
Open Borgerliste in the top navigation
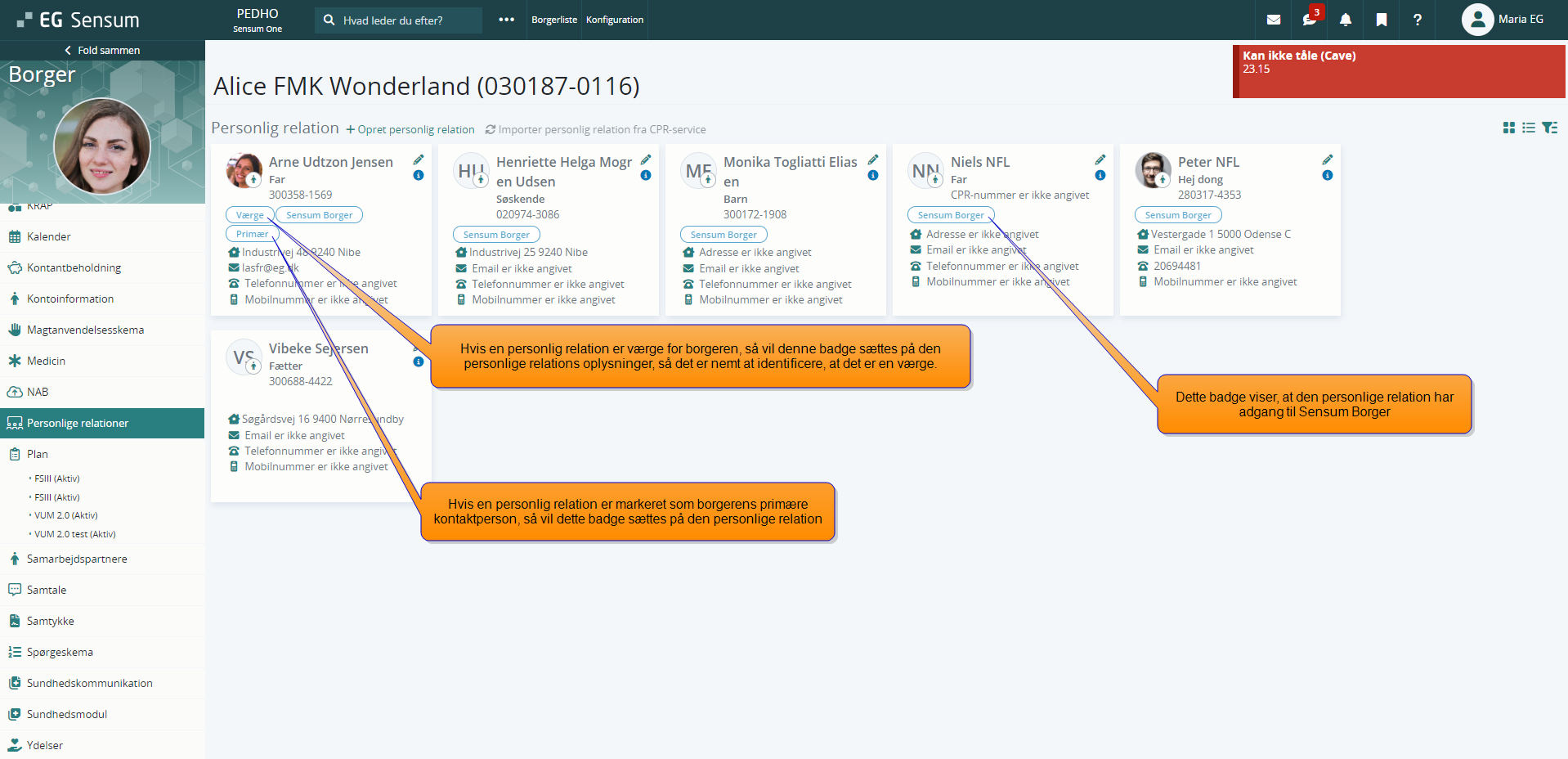click(554, 20)
